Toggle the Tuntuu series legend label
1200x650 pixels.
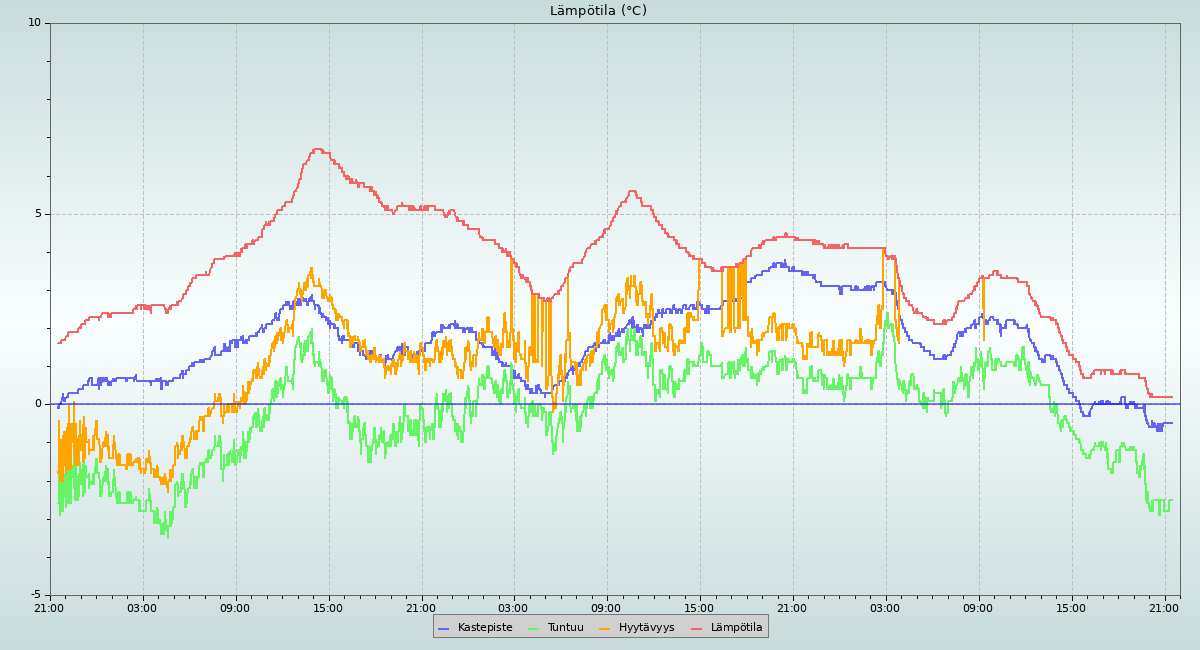coord(565,628)
